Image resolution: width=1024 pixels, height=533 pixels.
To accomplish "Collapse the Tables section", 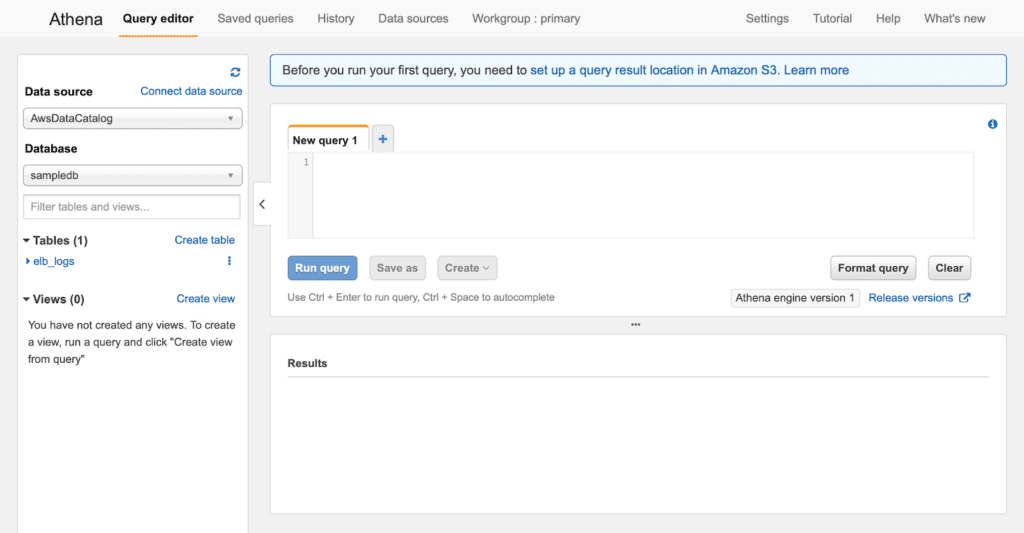I will [x=27, y=240].
